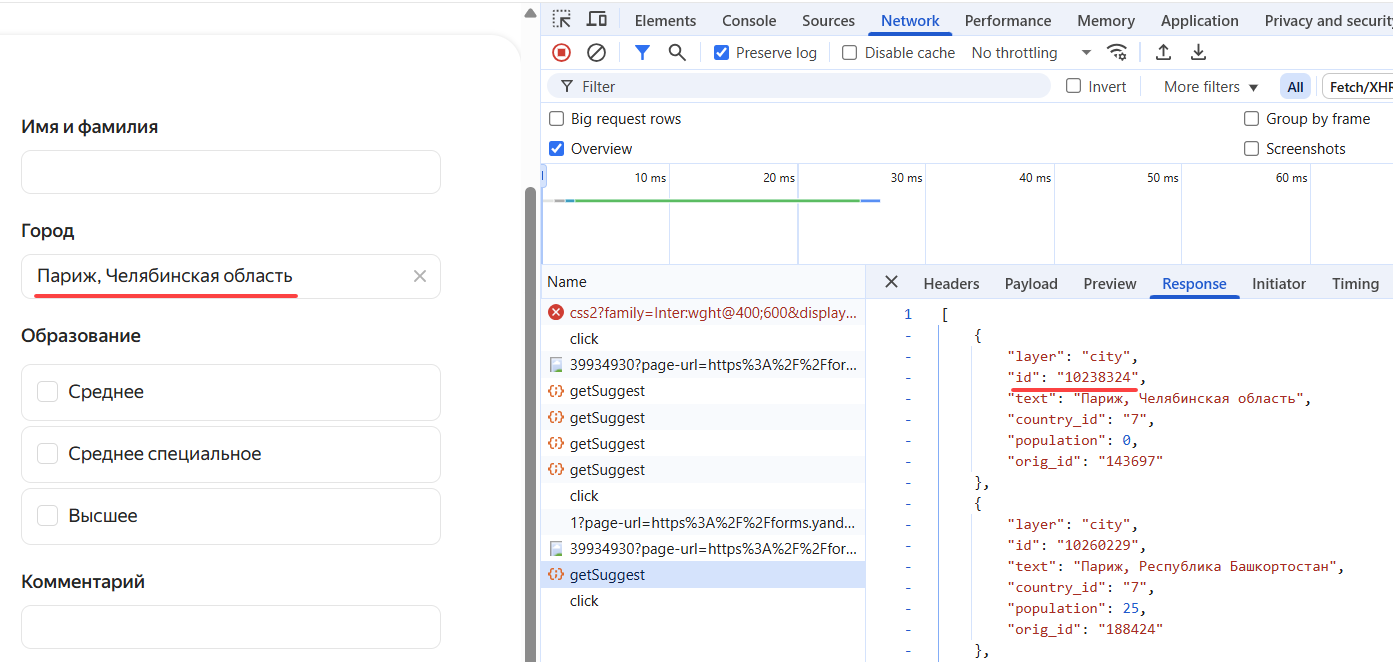Image resolution: width=1393 pixels, height=662 pixels.
Task: Expand the More filters dropdown
Action: [1210, 87]
